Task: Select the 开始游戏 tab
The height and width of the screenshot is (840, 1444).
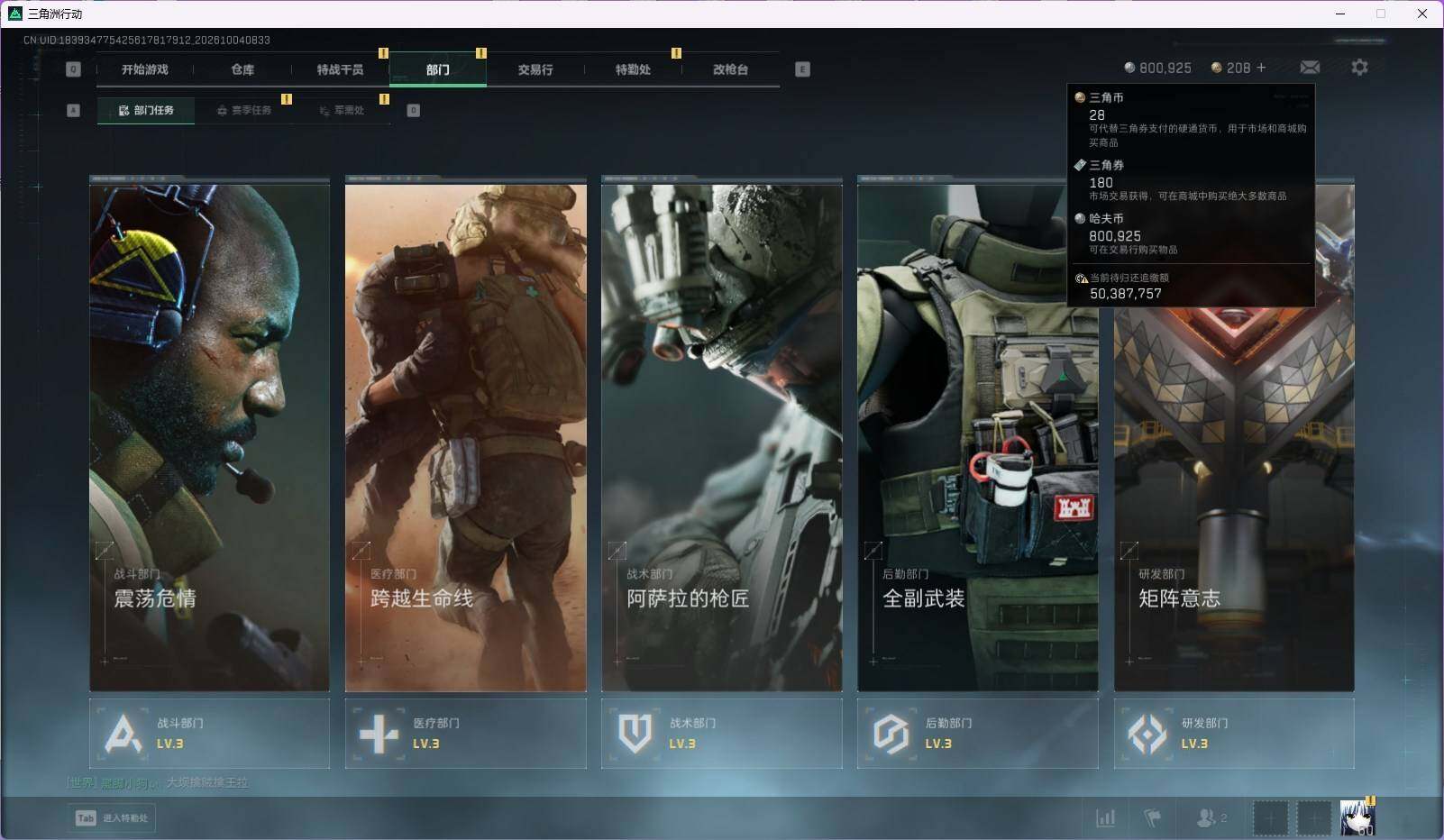Action: 145,69
